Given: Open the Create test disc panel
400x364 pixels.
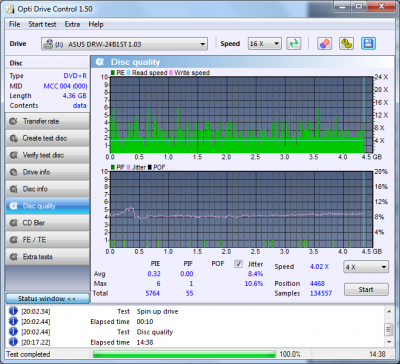Looking at the screenshot, I should pyautogui.click(x=47, y=138).
